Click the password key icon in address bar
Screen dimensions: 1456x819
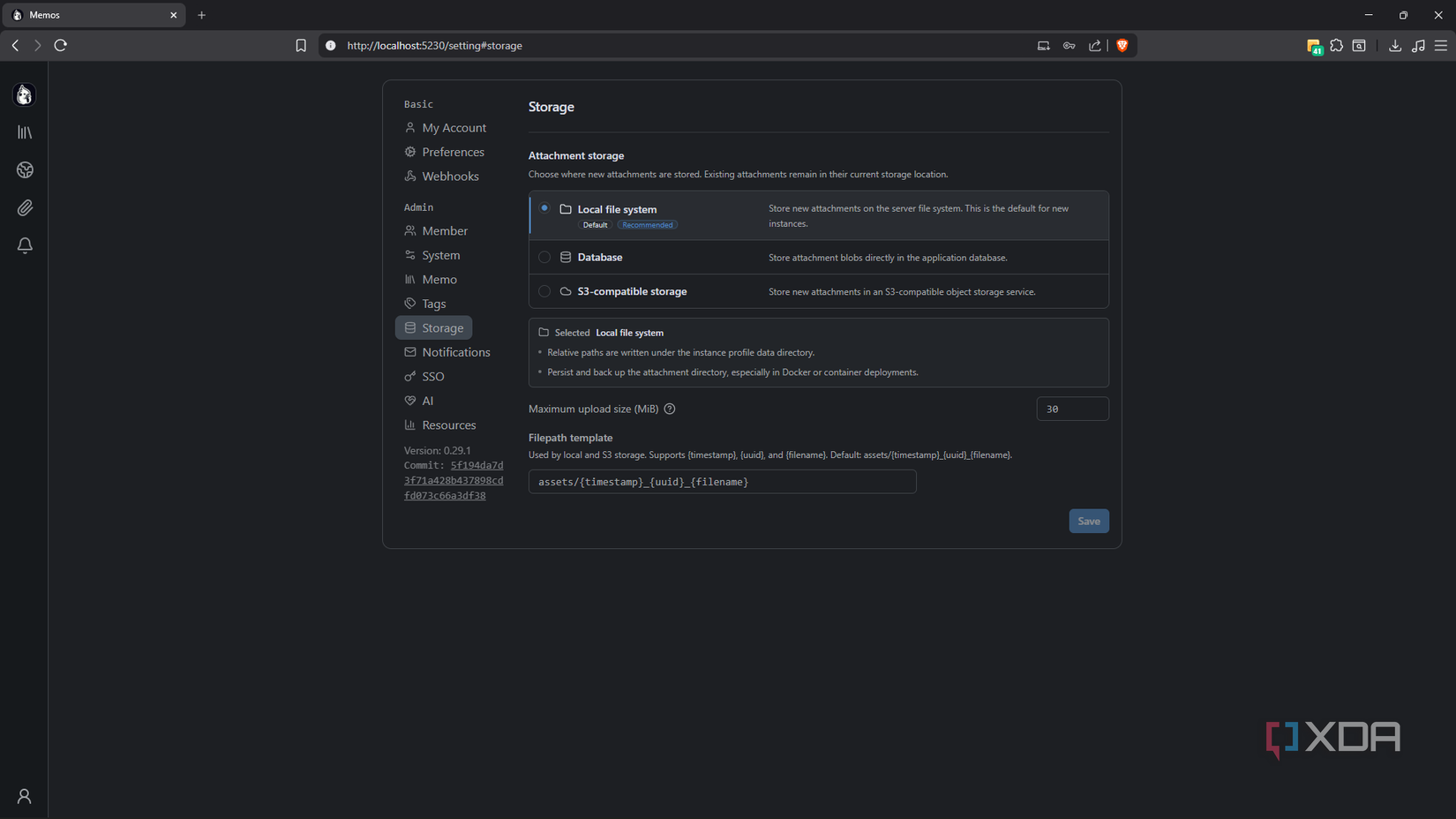point(1069,45)
